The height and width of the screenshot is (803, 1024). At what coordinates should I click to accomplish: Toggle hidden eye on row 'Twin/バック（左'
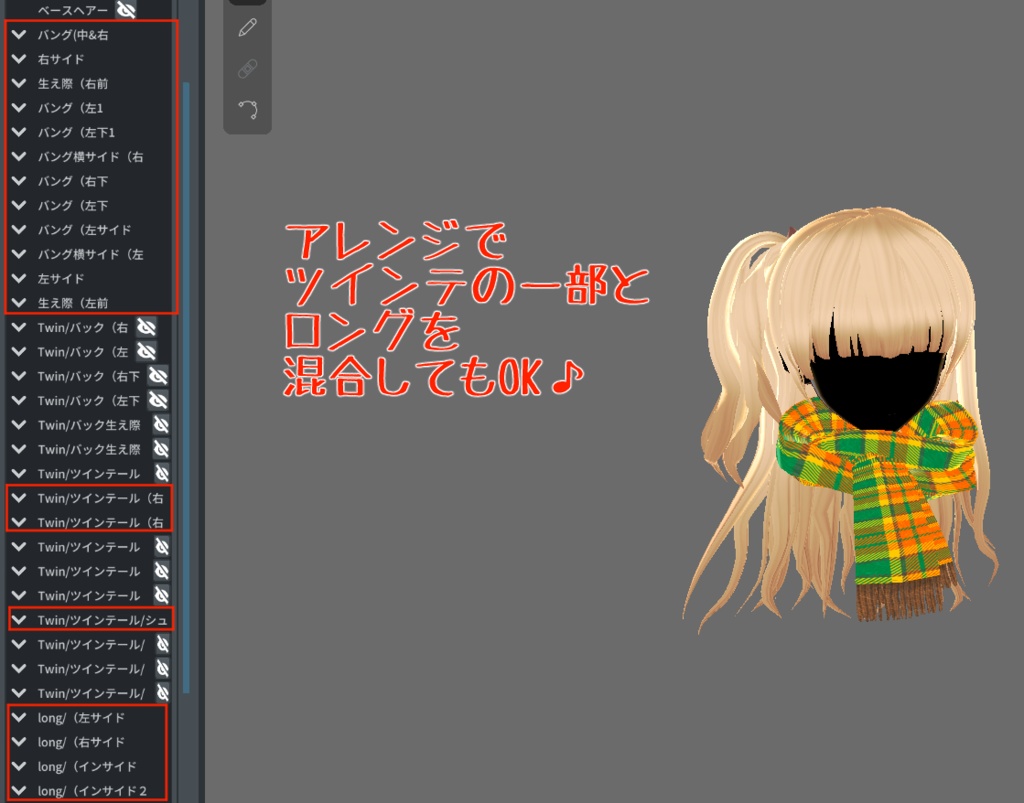click(x=146, y=352)
